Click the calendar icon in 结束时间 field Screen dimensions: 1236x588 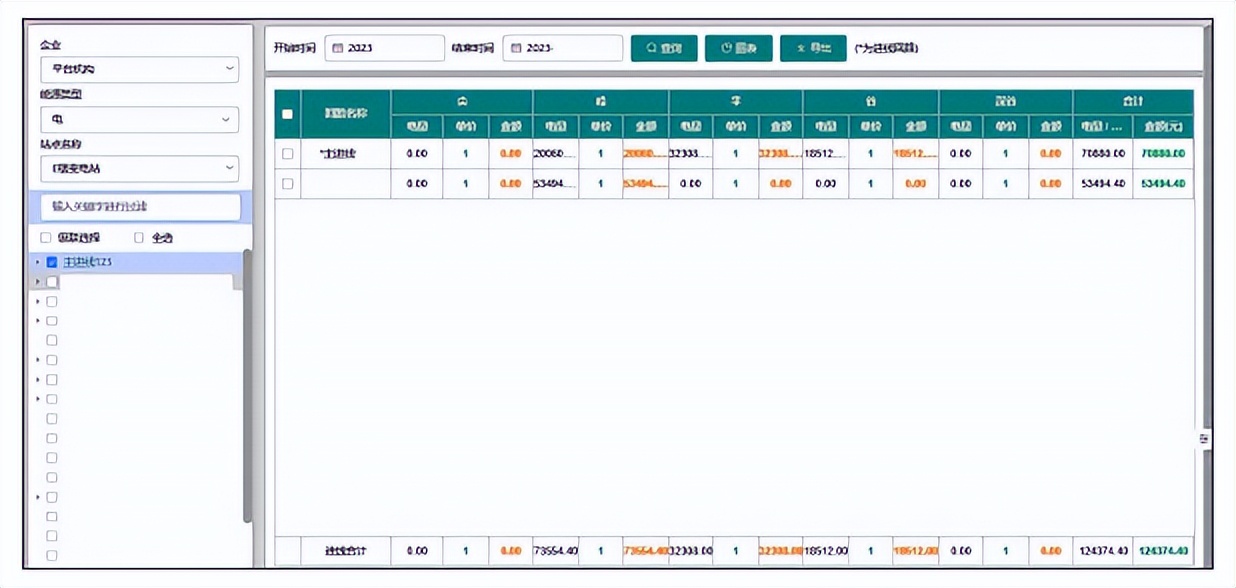pos(515,48)
